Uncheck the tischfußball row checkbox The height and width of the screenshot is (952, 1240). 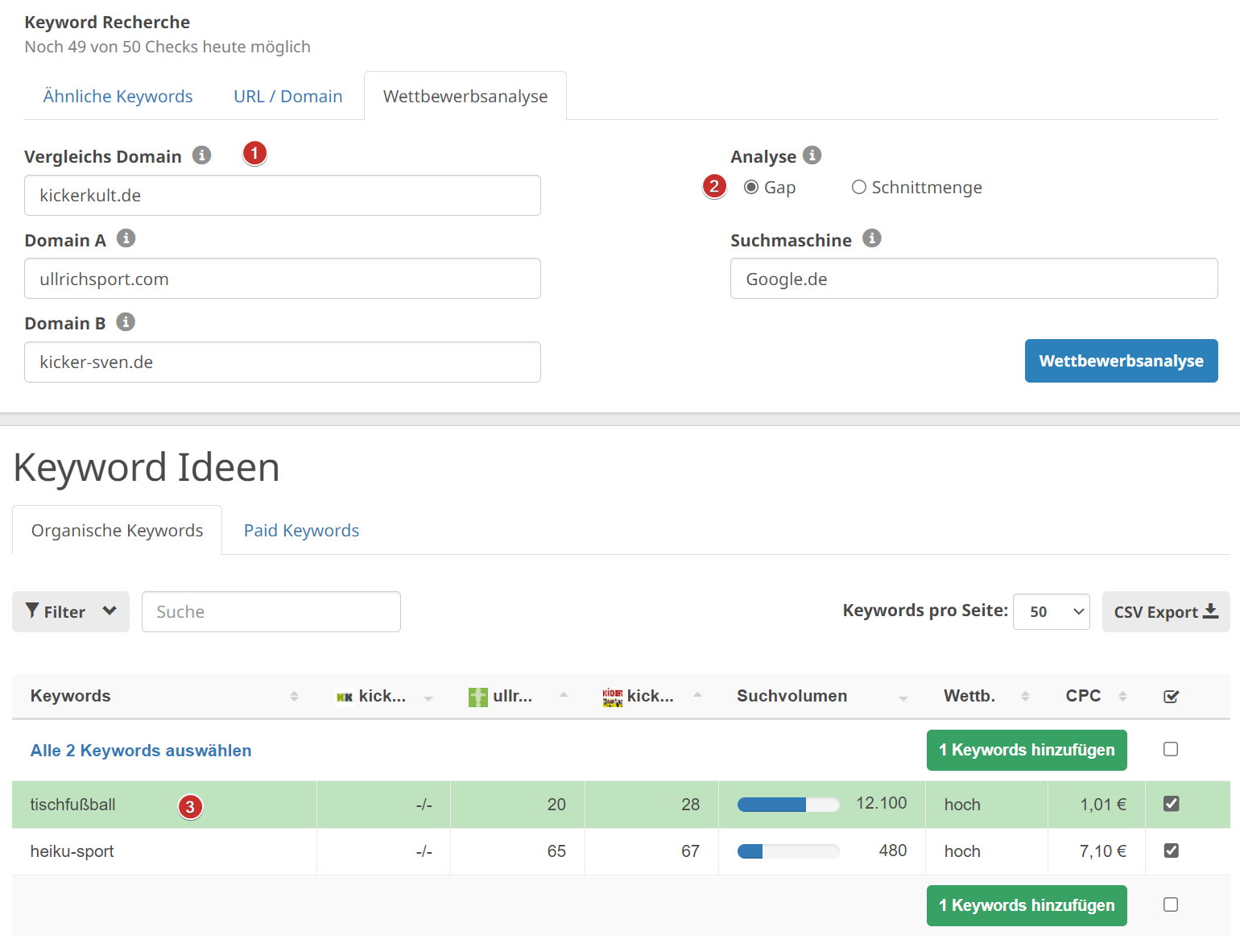click(x=1172, y=803)
